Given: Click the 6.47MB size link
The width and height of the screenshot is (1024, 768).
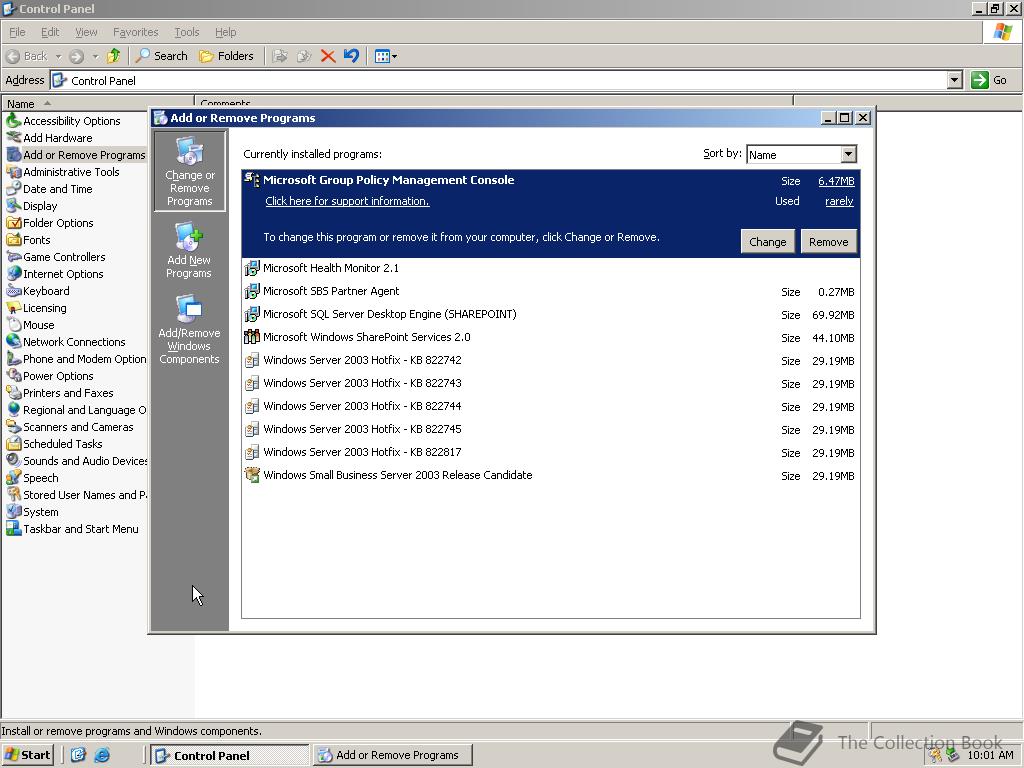Looking at the screenshot, I should (836, 181).
